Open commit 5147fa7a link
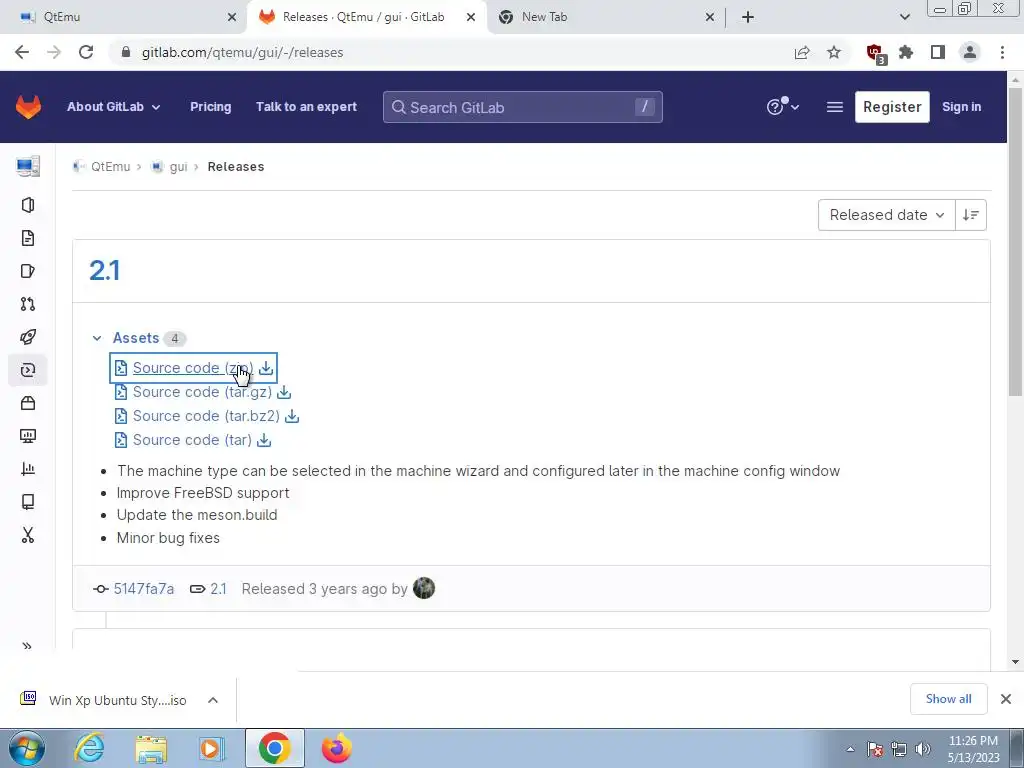 point(144,589)
